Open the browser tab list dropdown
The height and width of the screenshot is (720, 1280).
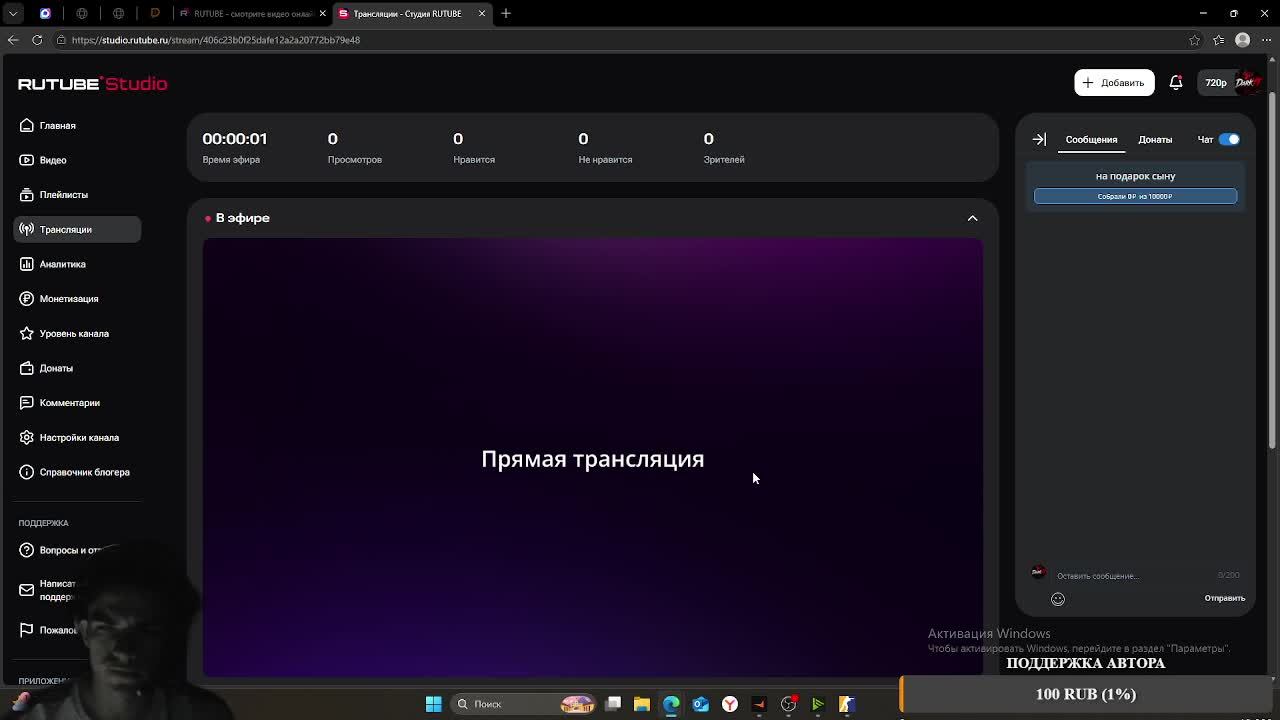[x=13, y=14]
